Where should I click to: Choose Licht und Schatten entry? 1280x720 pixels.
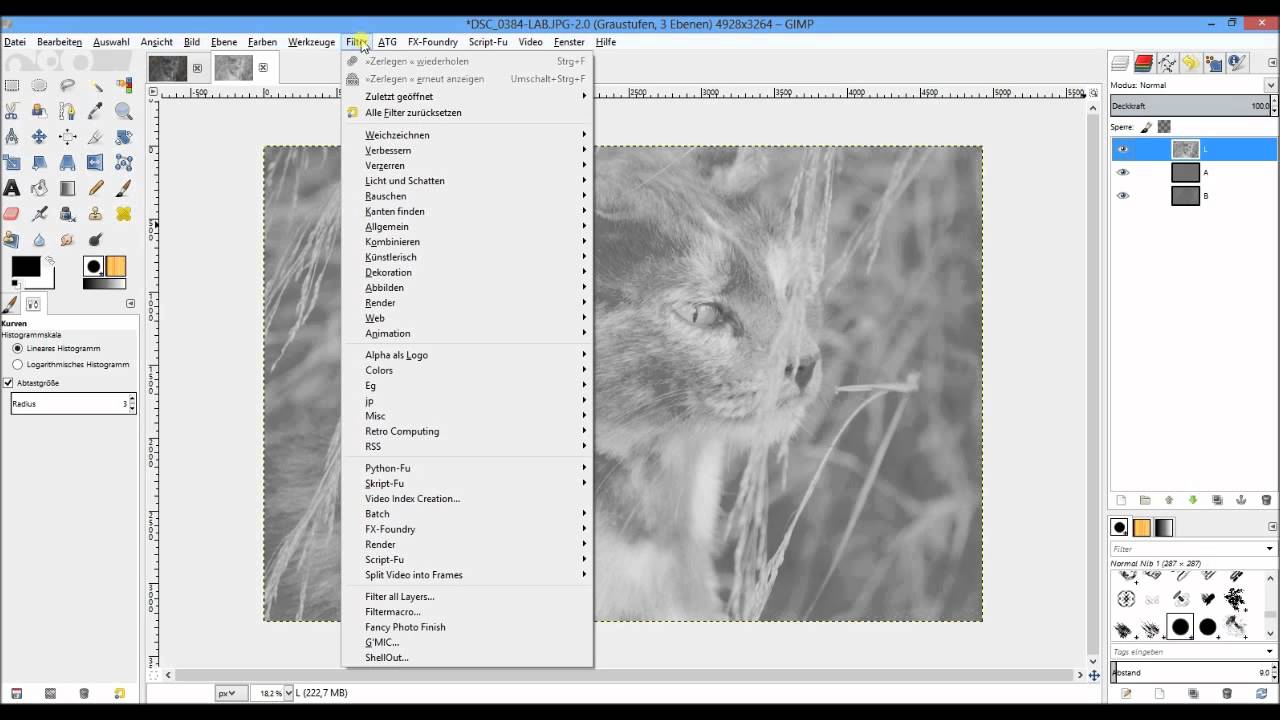(x=467, y=181)
